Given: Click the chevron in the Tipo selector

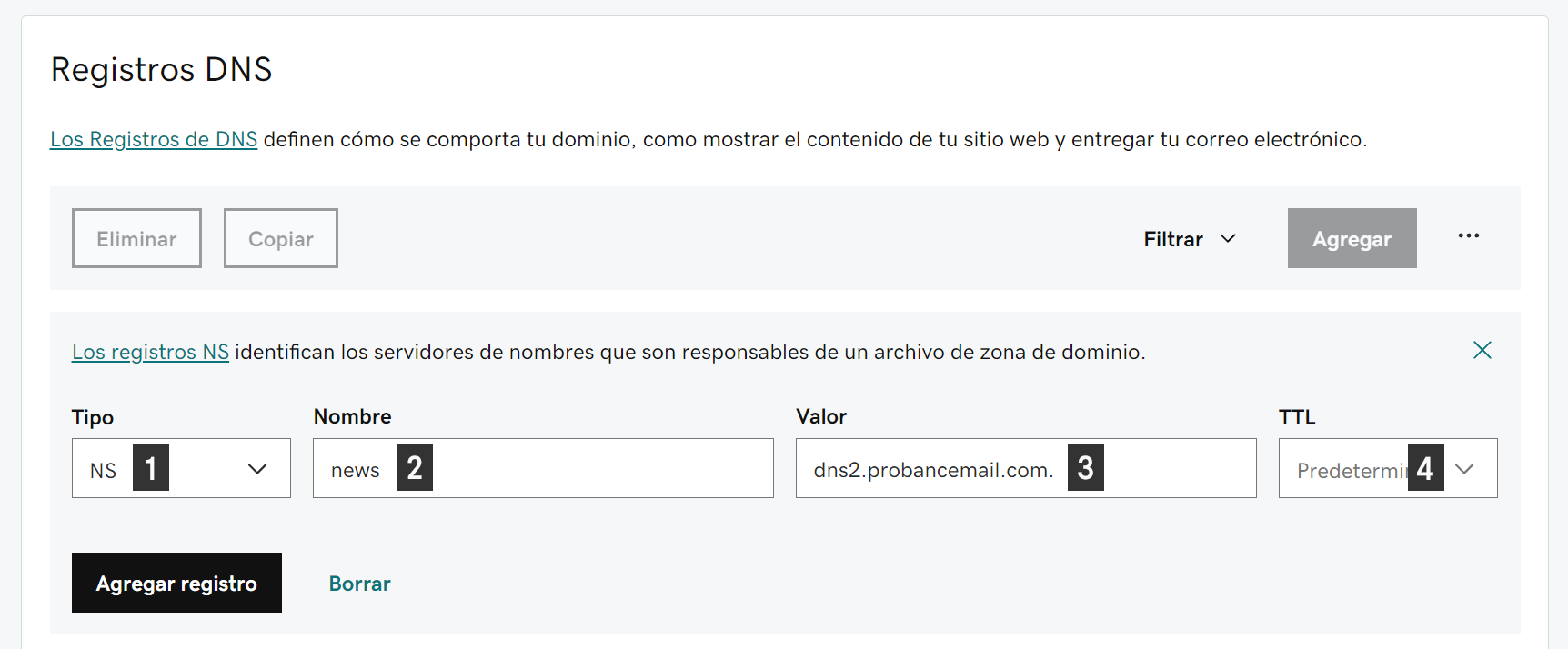Looking at the screenshot, I should 257,469.
